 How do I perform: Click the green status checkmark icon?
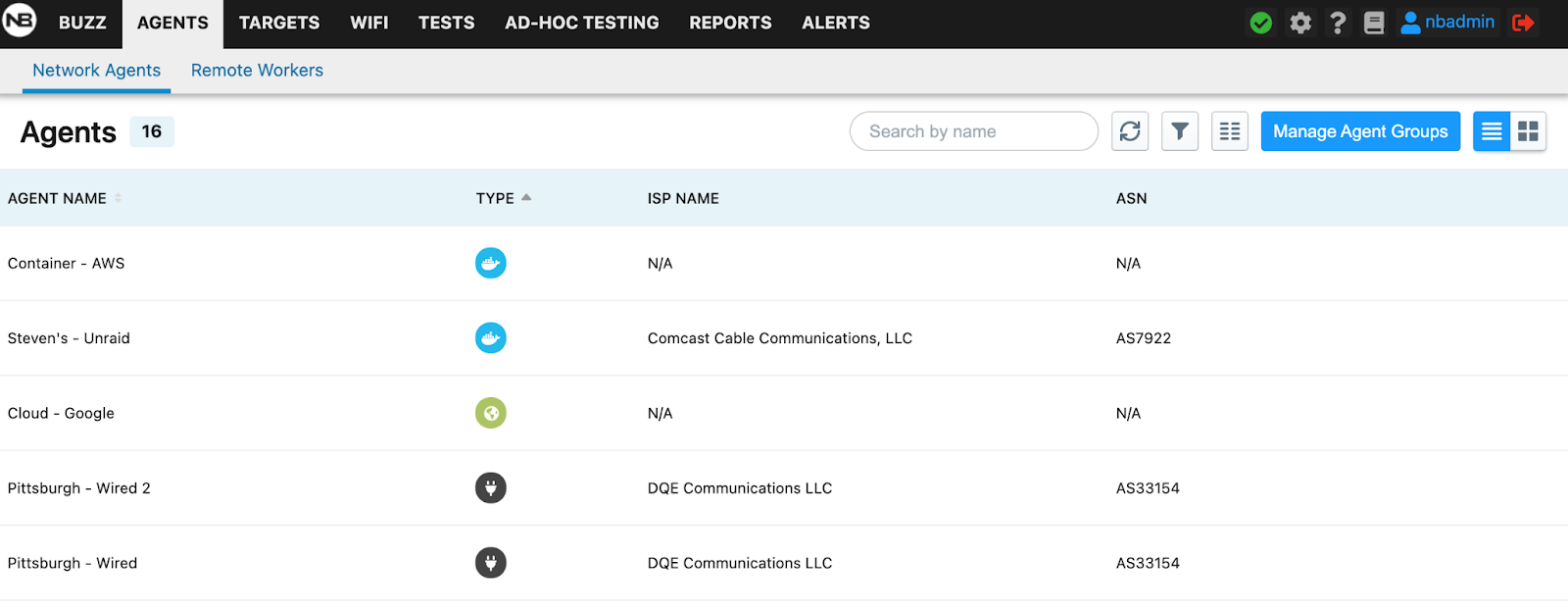[1261, 23]
